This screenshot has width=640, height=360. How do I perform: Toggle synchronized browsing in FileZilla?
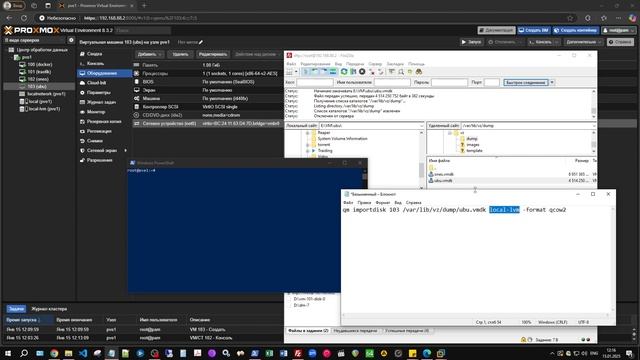[x=410, y=72]
